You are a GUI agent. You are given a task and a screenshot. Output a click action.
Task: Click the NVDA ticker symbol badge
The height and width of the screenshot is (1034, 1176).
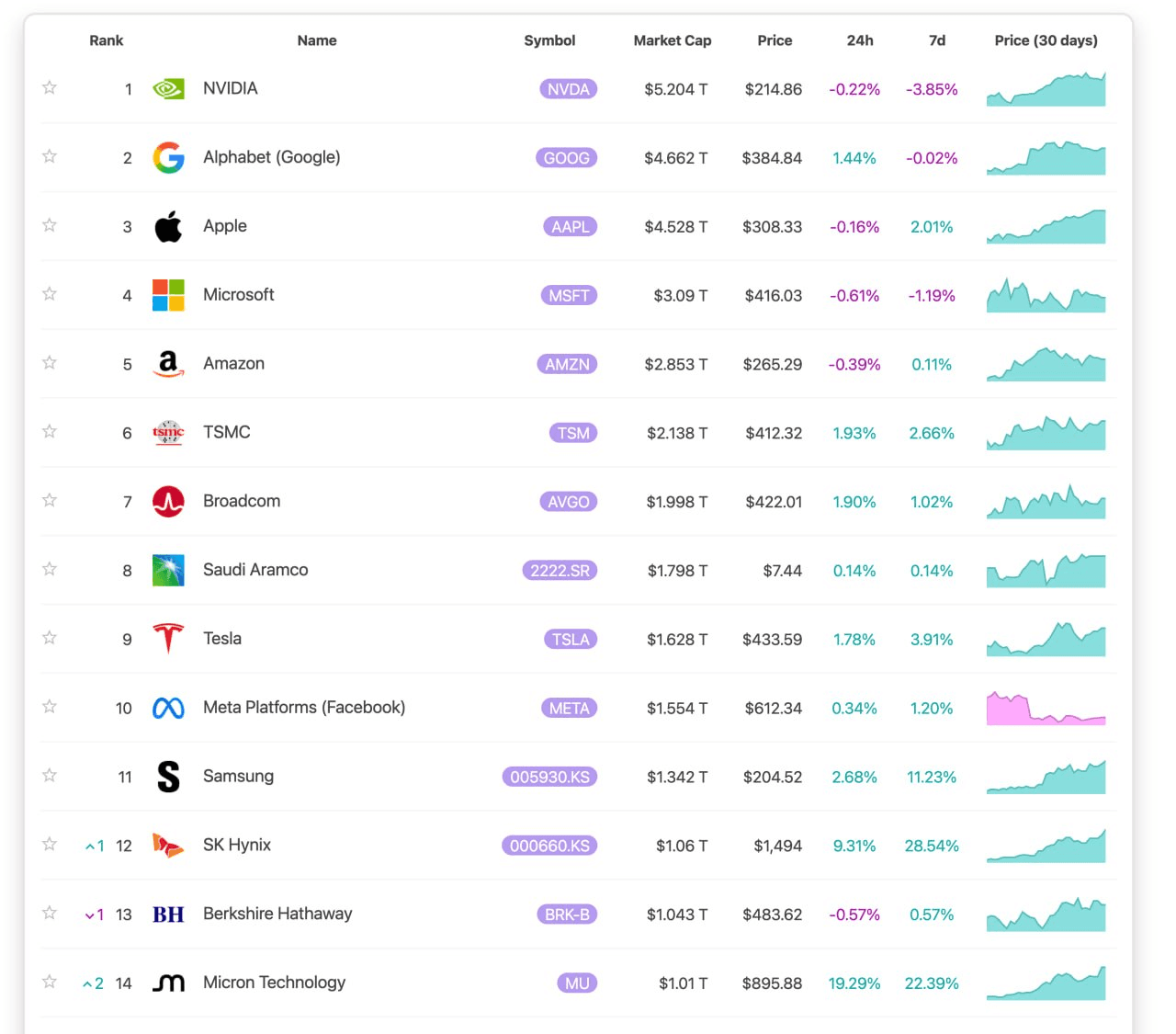569,89
